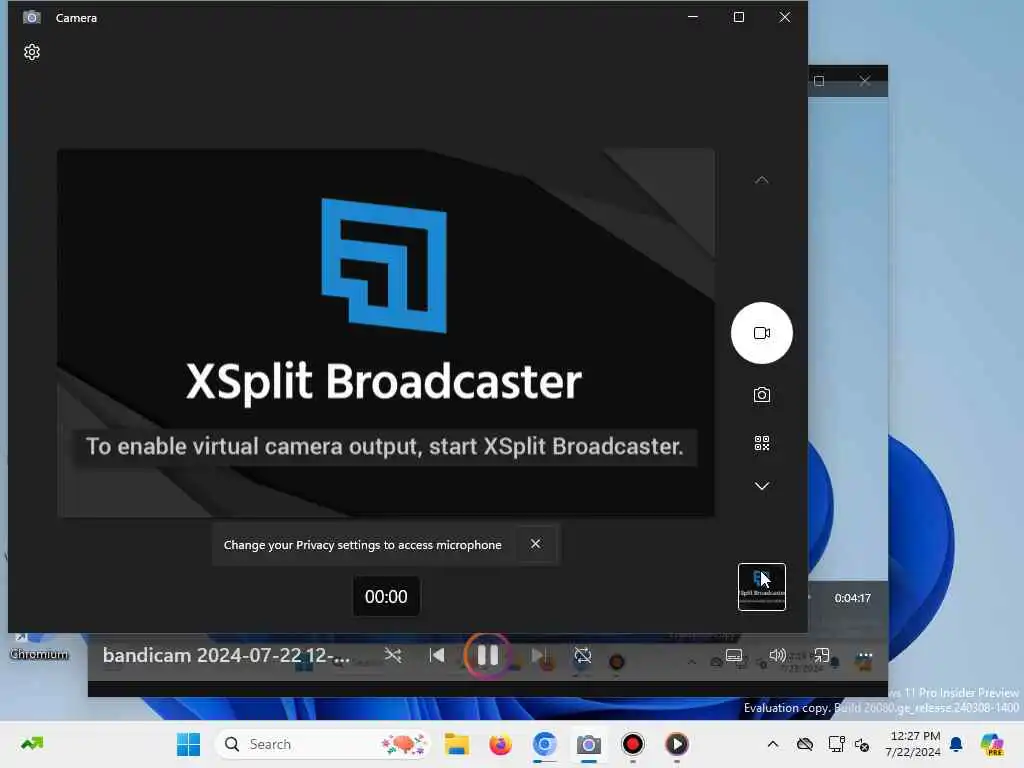Open Copilot preview from the taskbar
This screenshot has height=768, width=1024.
(991, 744)
